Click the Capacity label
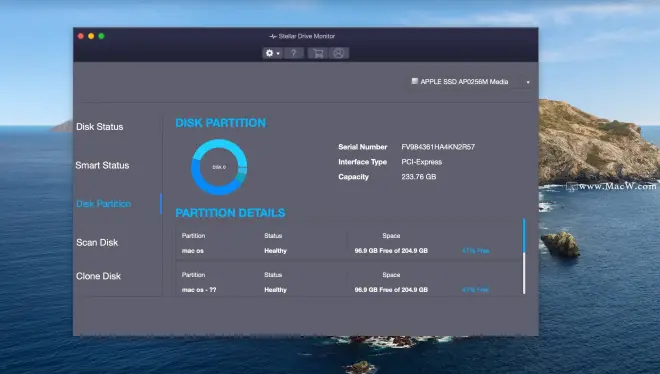This screenshot has width=660, height=374. (354, 177)
